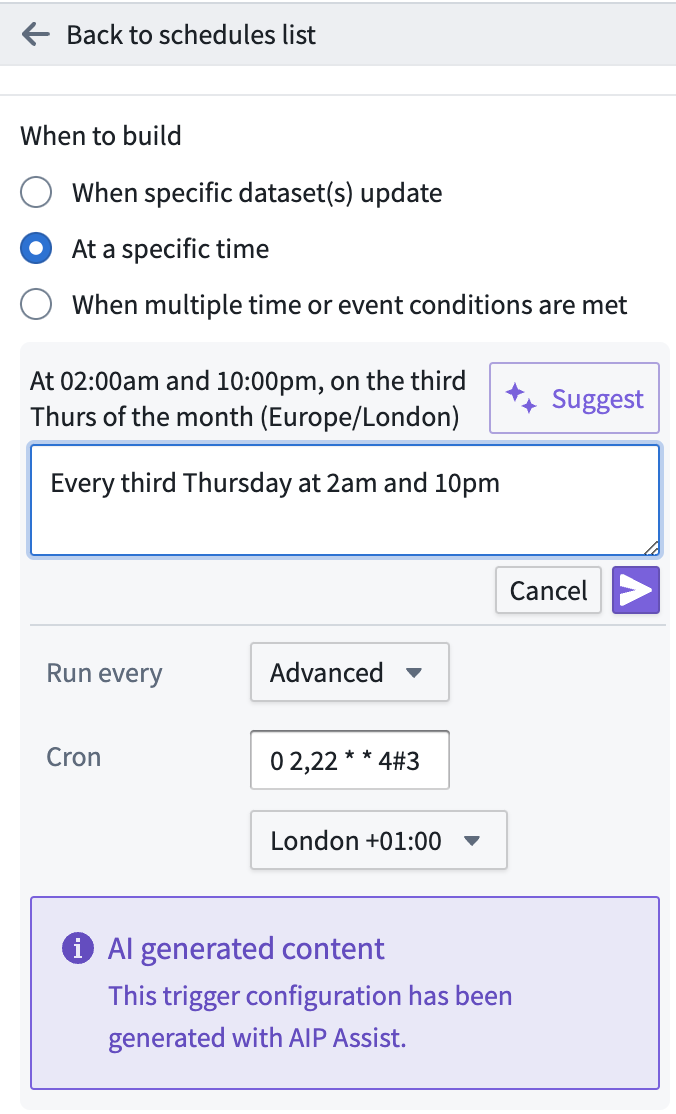Click the back arrow icon

[x=36, y=34]
